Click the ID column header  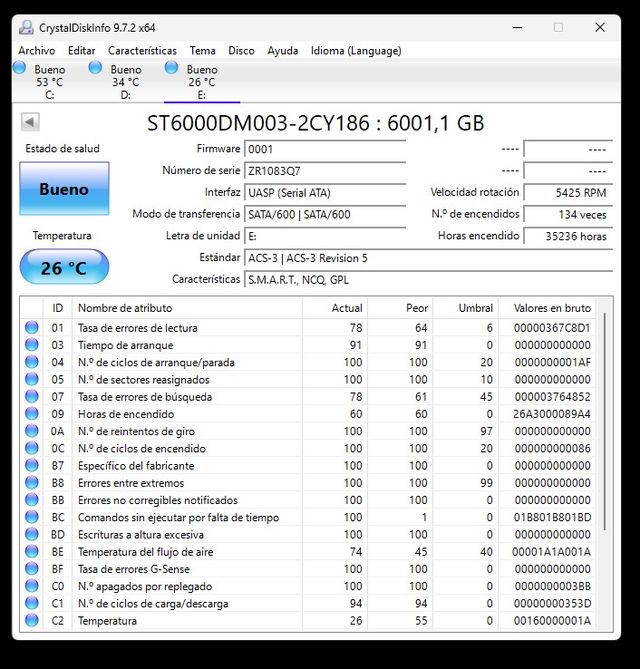tap(58, 308)
